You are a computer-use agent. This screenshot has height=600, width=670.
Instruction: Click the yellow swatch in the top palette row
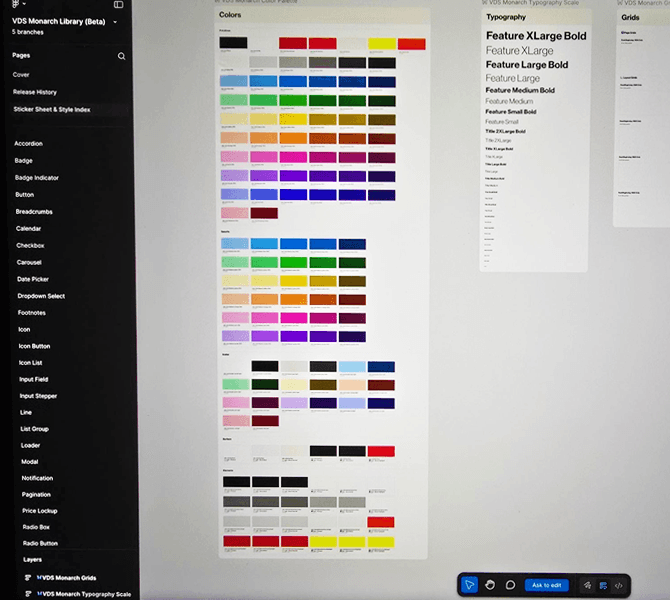coord(382,44)
